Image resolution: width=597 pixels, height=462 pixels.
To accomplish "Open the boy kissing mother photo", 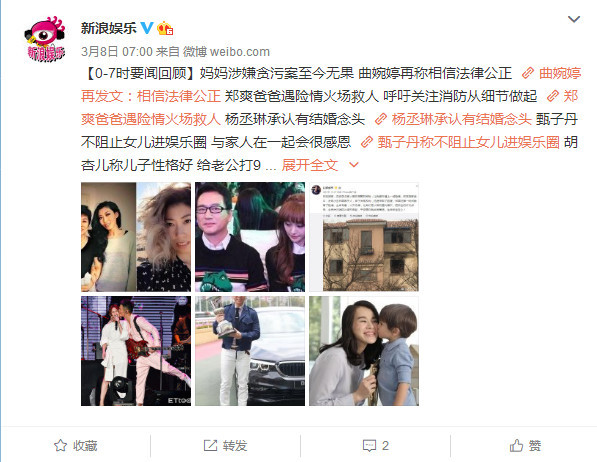I will 364,351.
